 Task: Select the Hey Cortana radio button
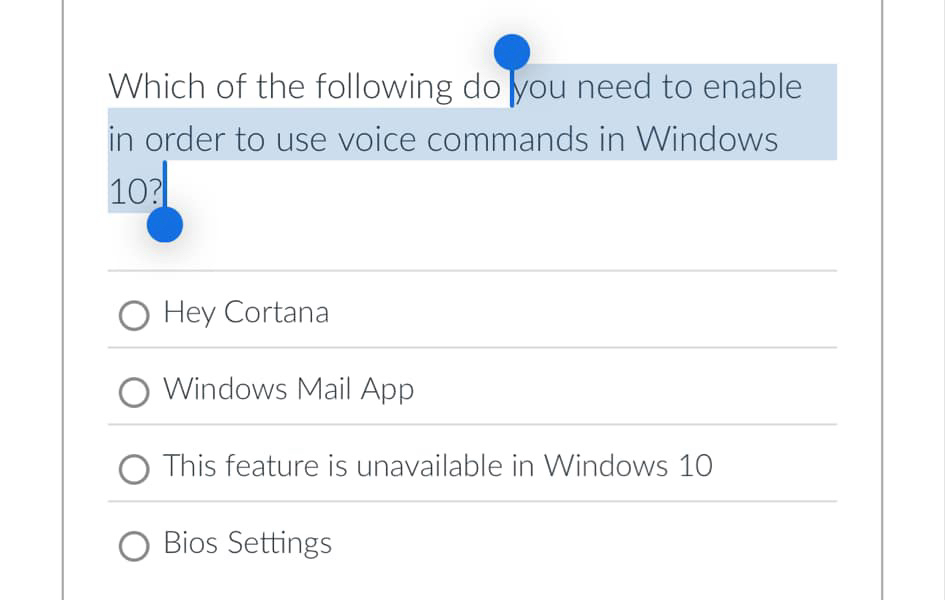coord(133,315)
